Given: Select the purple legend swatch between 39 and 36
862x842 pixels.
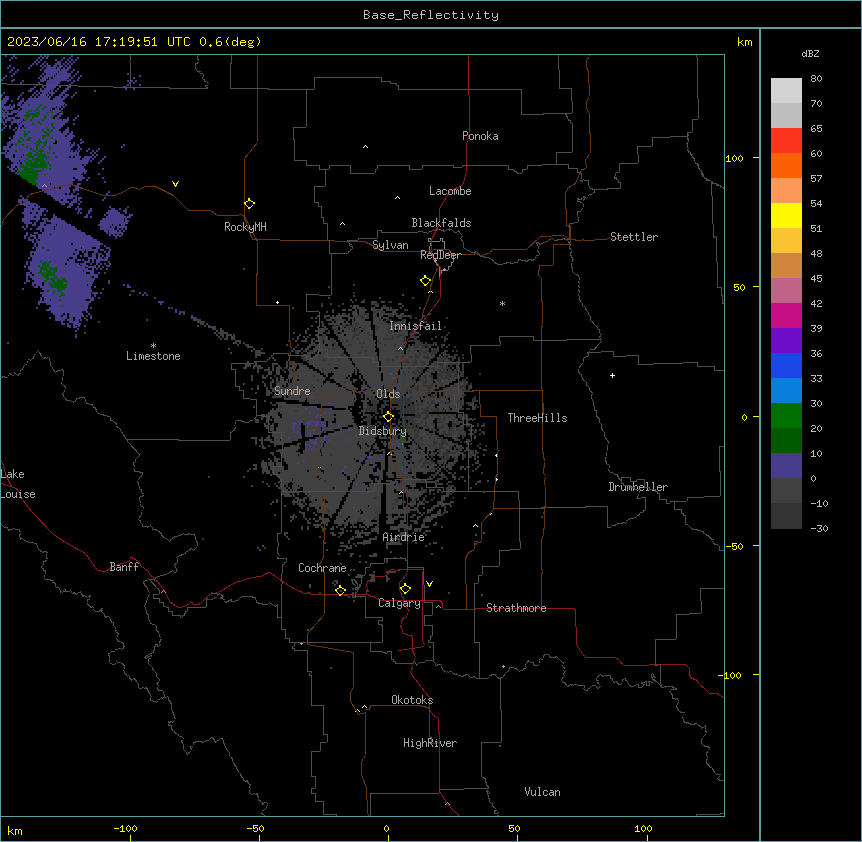Looking at the screenshot, I should point(786,341).
